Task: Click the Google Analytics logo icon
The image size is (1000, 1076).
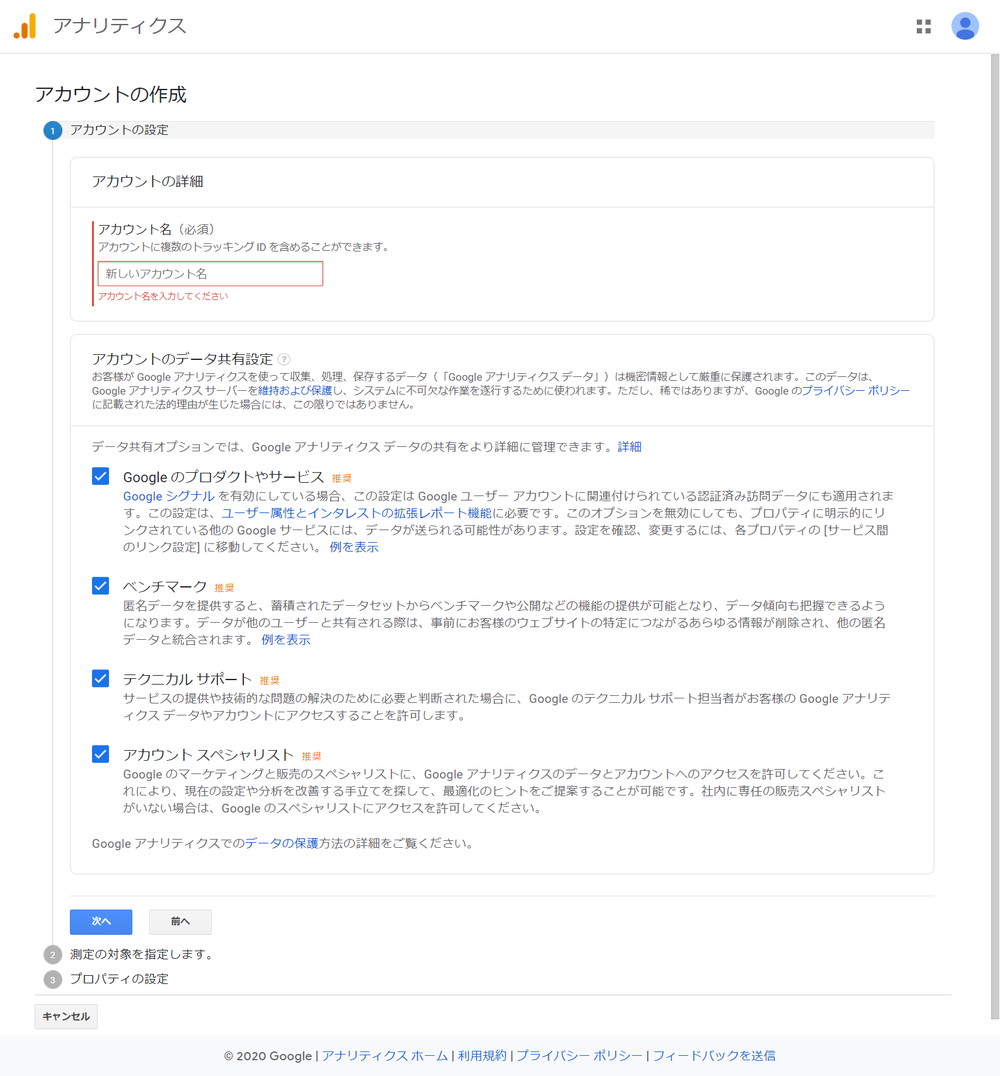Action: pyautogui.click(x=25, y=26)
